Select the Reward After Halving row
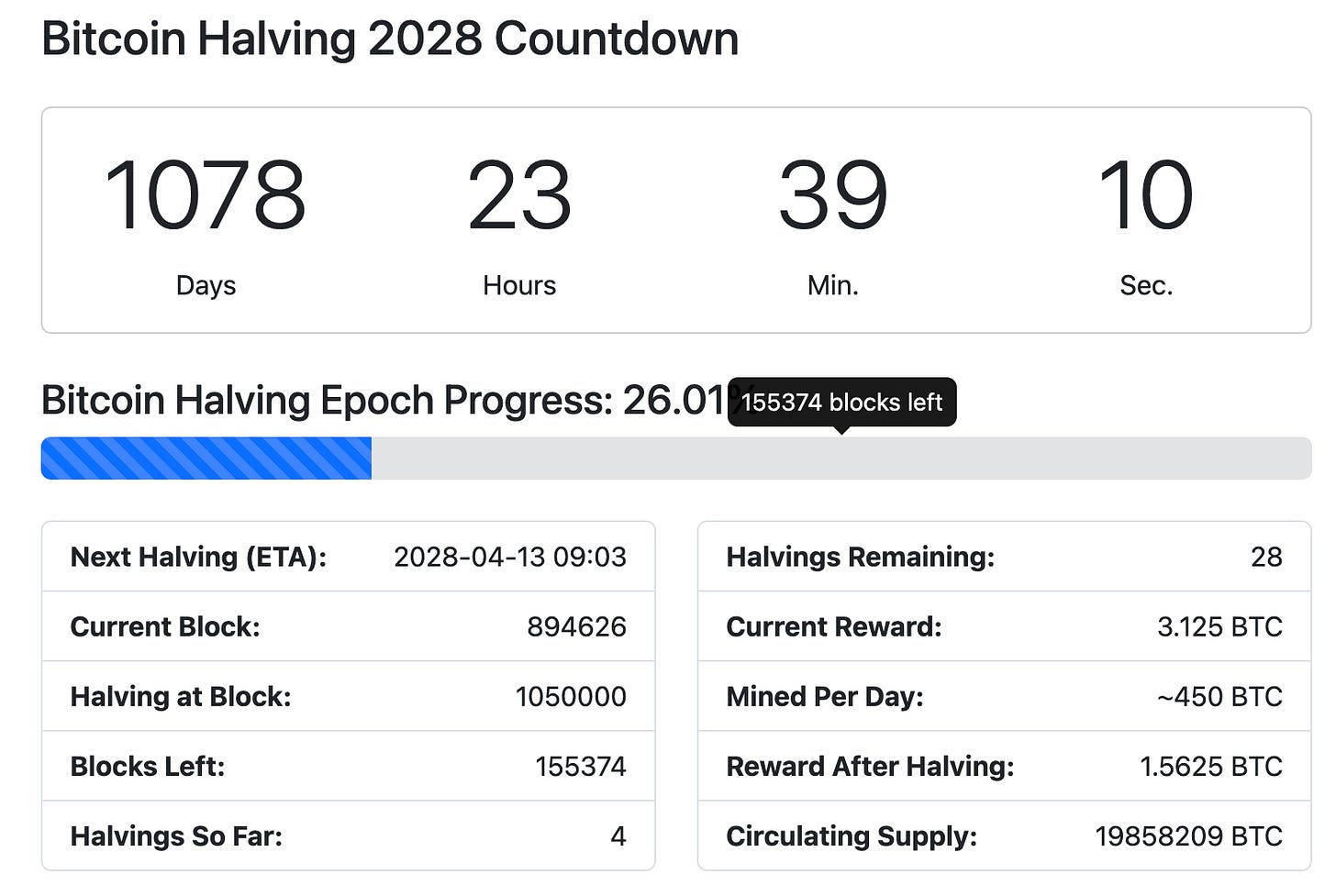The height and width of the screenshot is (896, 1336). click(x=1004, y=766)
